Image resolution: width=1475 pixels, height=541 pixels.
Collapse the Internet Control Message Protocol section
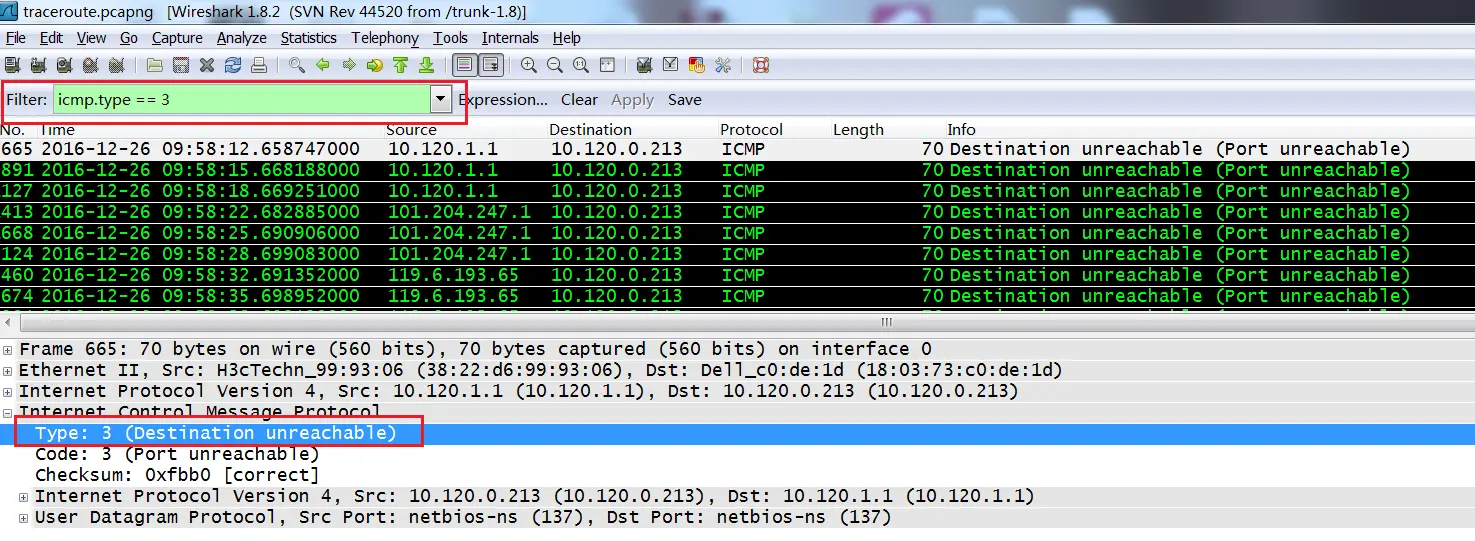[x=8, y=412]
